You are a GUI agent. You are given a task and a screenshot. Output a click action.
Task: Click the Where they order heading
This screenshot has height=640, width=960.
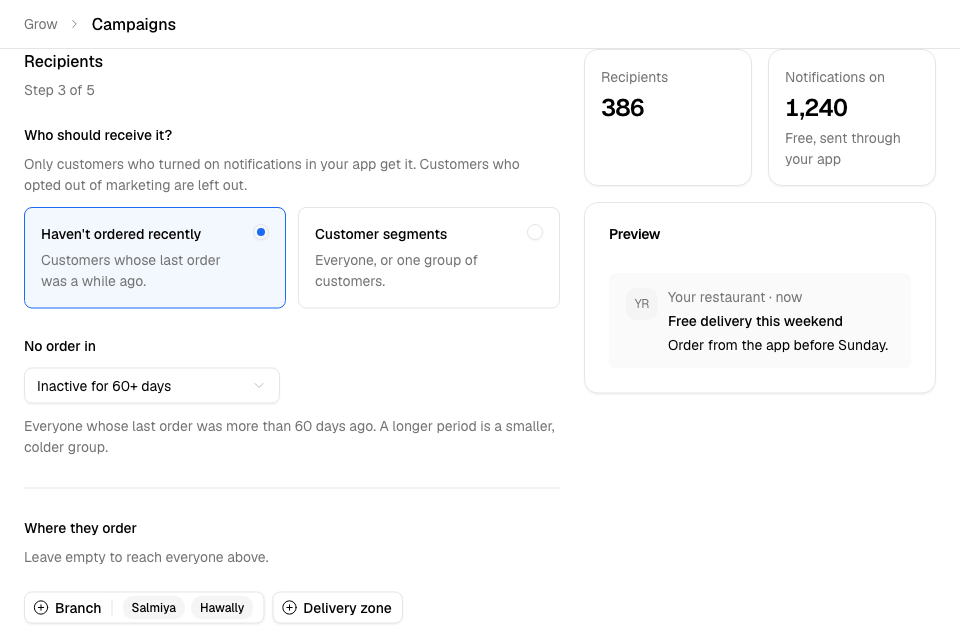(80, 528)
